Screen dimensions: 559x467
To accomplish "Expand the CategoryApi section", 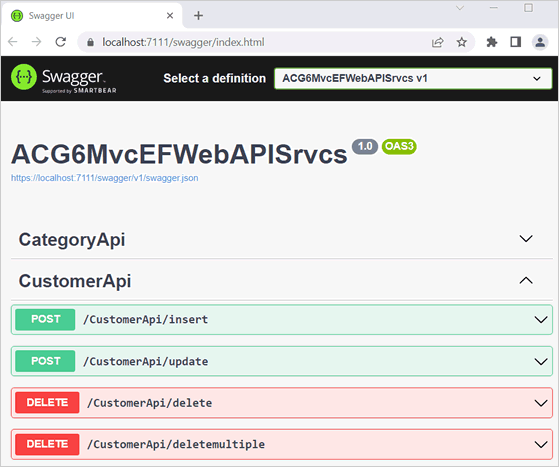I will [282, 239].
